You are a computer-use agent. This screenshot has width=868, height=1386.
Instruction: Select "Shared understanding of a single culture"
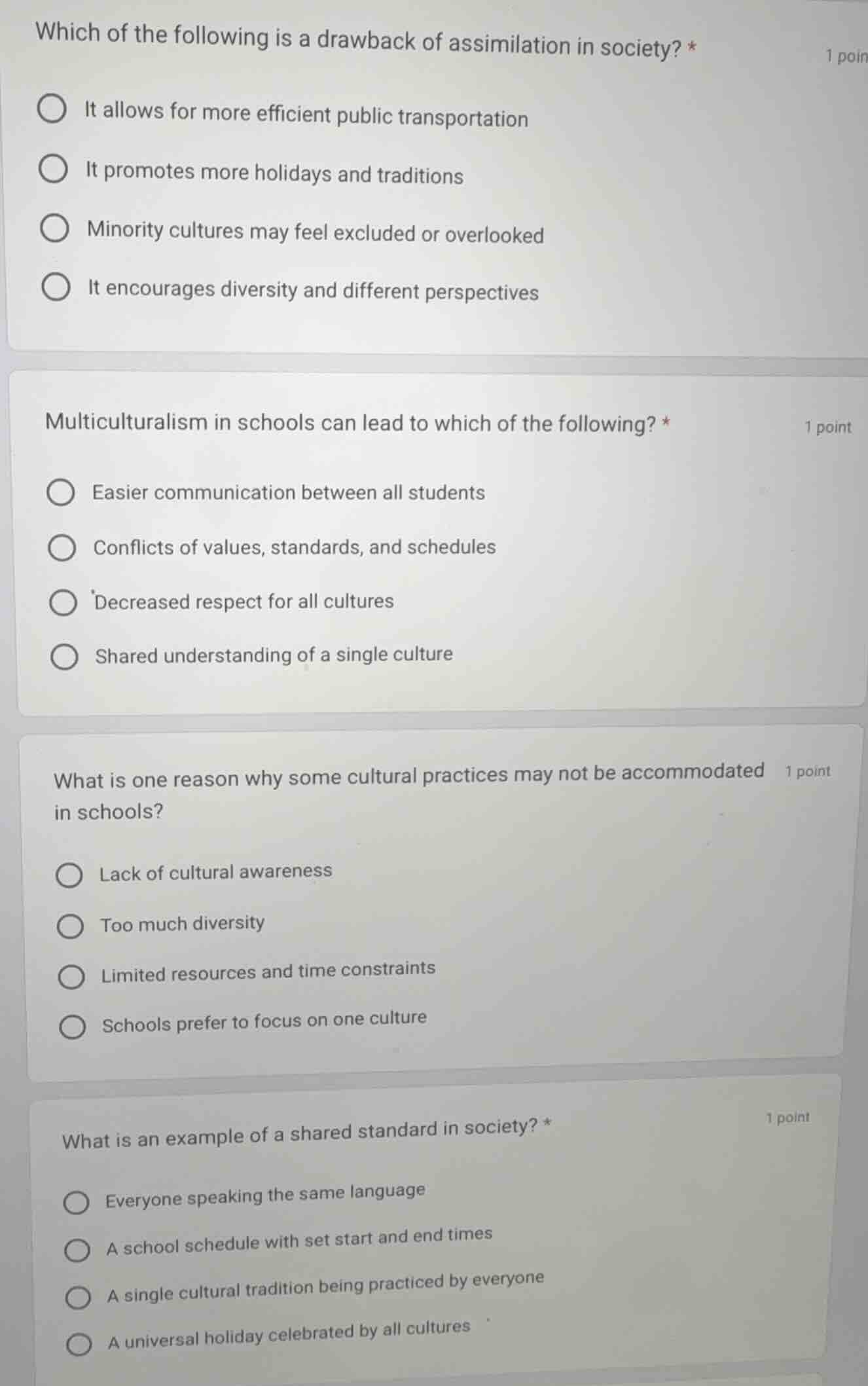pyautogui.click(x=63, y=655)
